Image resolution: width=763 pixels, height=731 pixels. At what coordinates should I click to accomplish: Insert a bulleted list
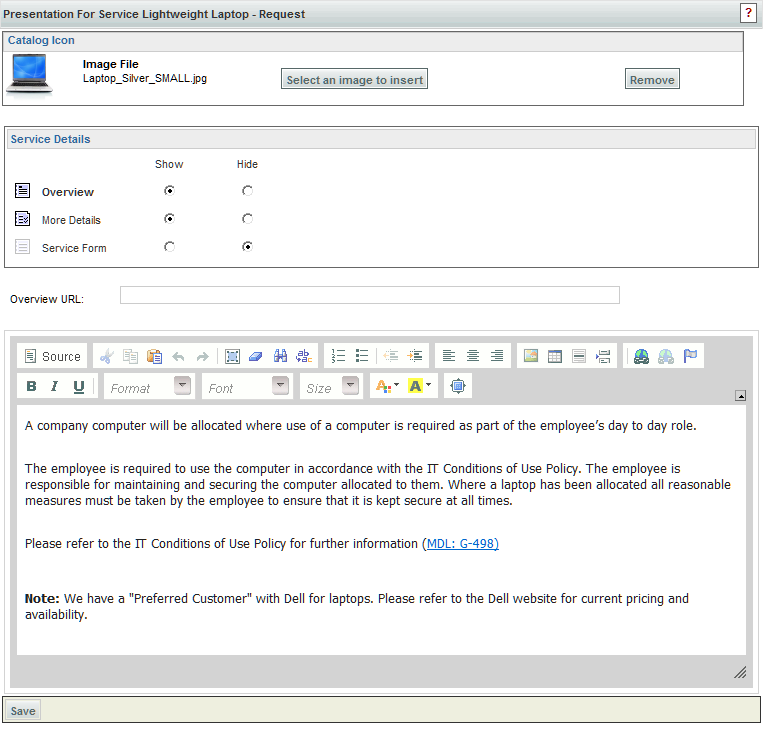tap(362, 356)
